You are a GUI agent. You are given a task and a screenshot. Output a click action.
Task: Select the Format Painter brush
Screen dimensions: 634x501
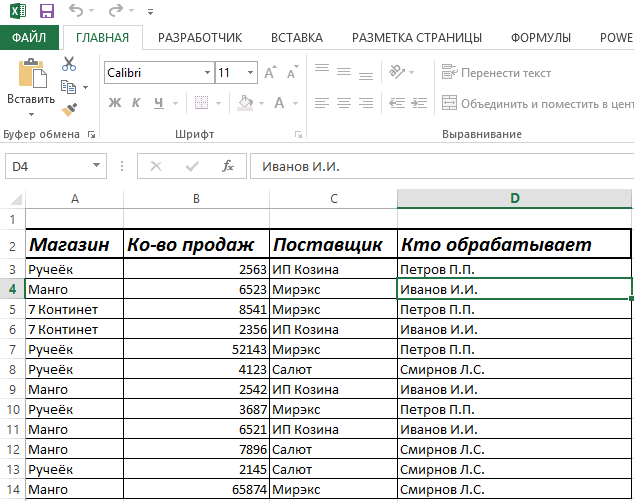pos(69,110)
